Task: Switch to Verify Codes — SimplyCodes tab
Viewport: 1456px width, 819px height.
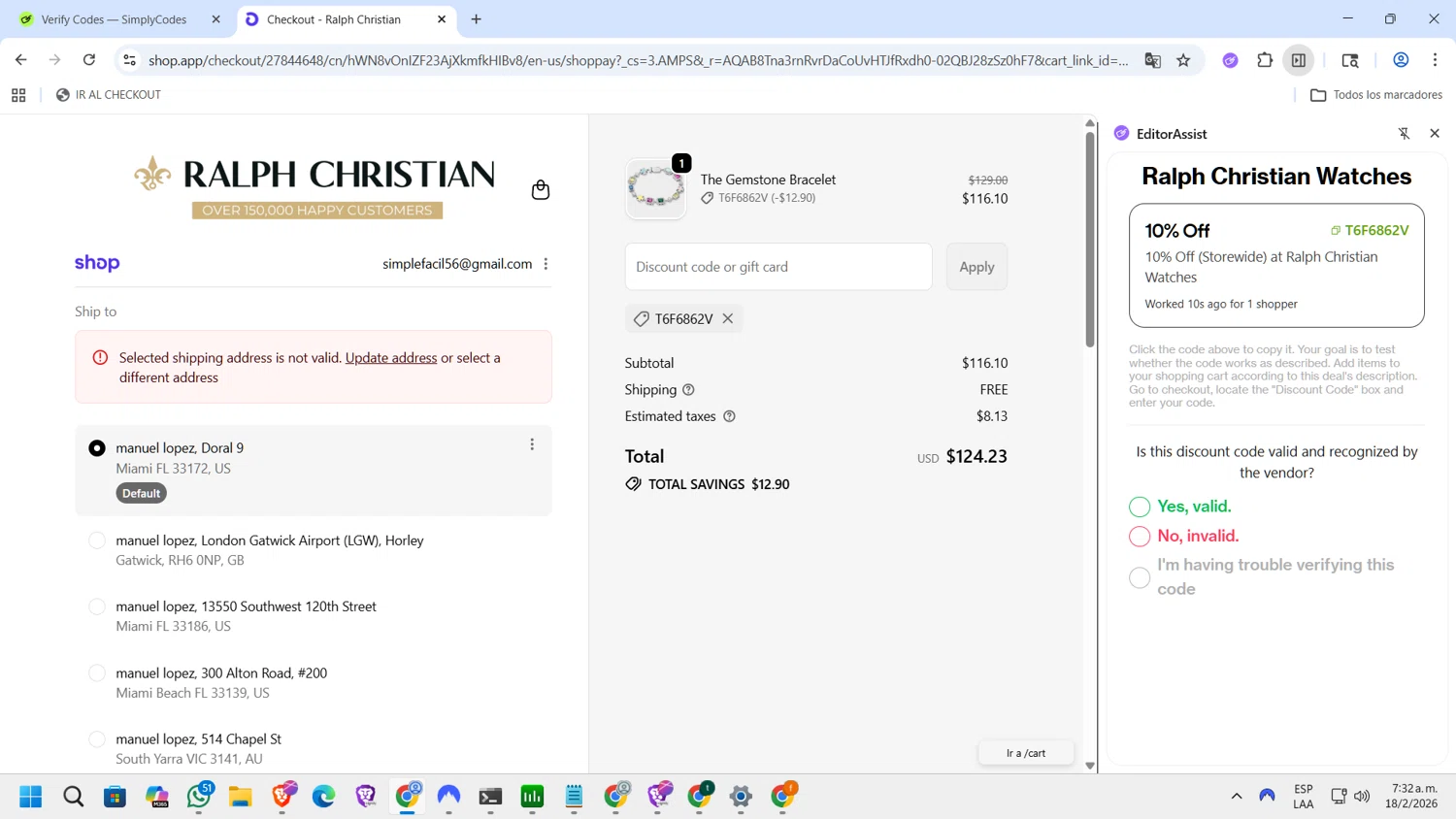Action: tap(114, 19)
